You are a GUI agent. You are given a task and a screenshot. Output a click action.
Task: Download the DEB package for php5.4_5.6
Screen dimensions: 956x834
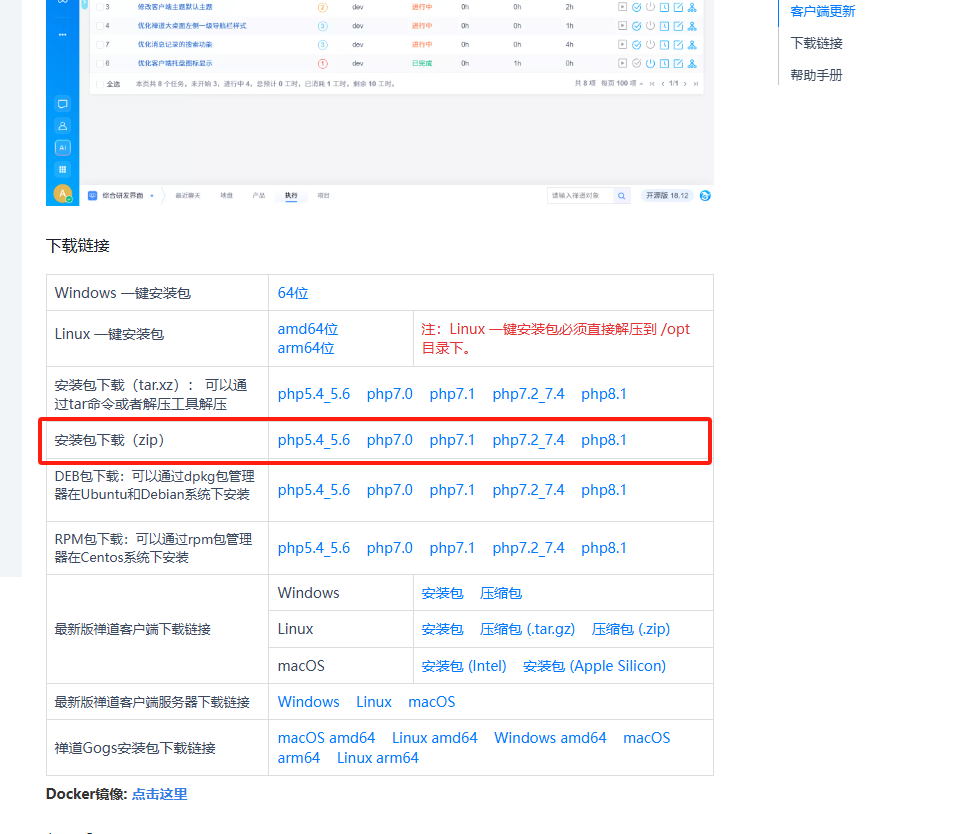coord(314,490)
